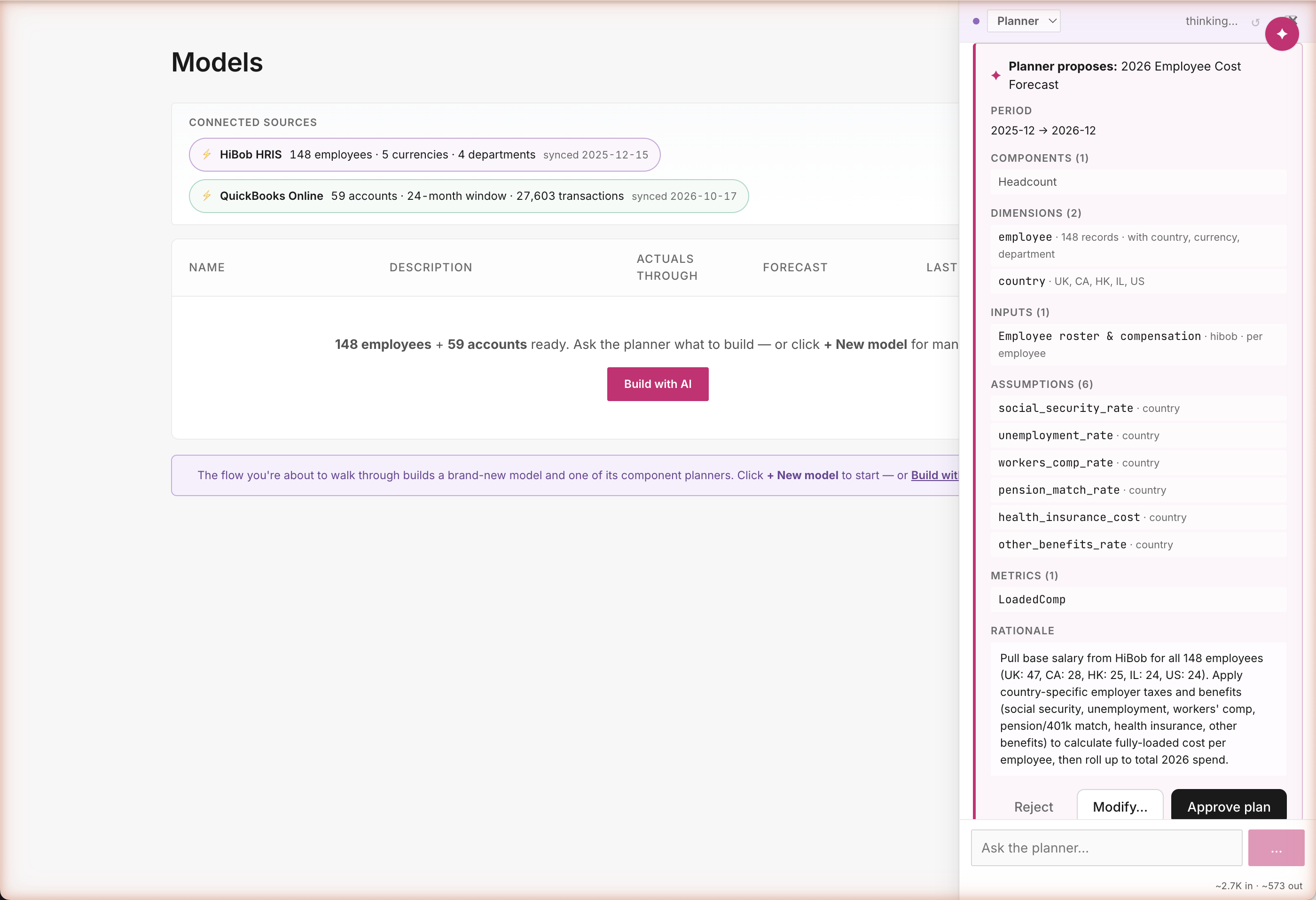Click the thinking... status text
The image size is (1316, 900).
(x=1211, y=21)
